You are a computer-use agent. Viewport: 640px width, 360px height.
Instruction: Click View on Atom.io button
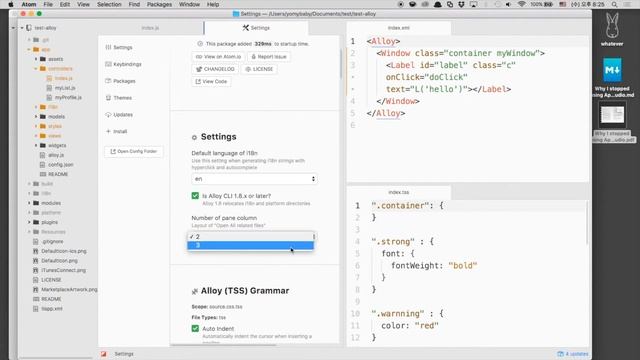point(218,57)
